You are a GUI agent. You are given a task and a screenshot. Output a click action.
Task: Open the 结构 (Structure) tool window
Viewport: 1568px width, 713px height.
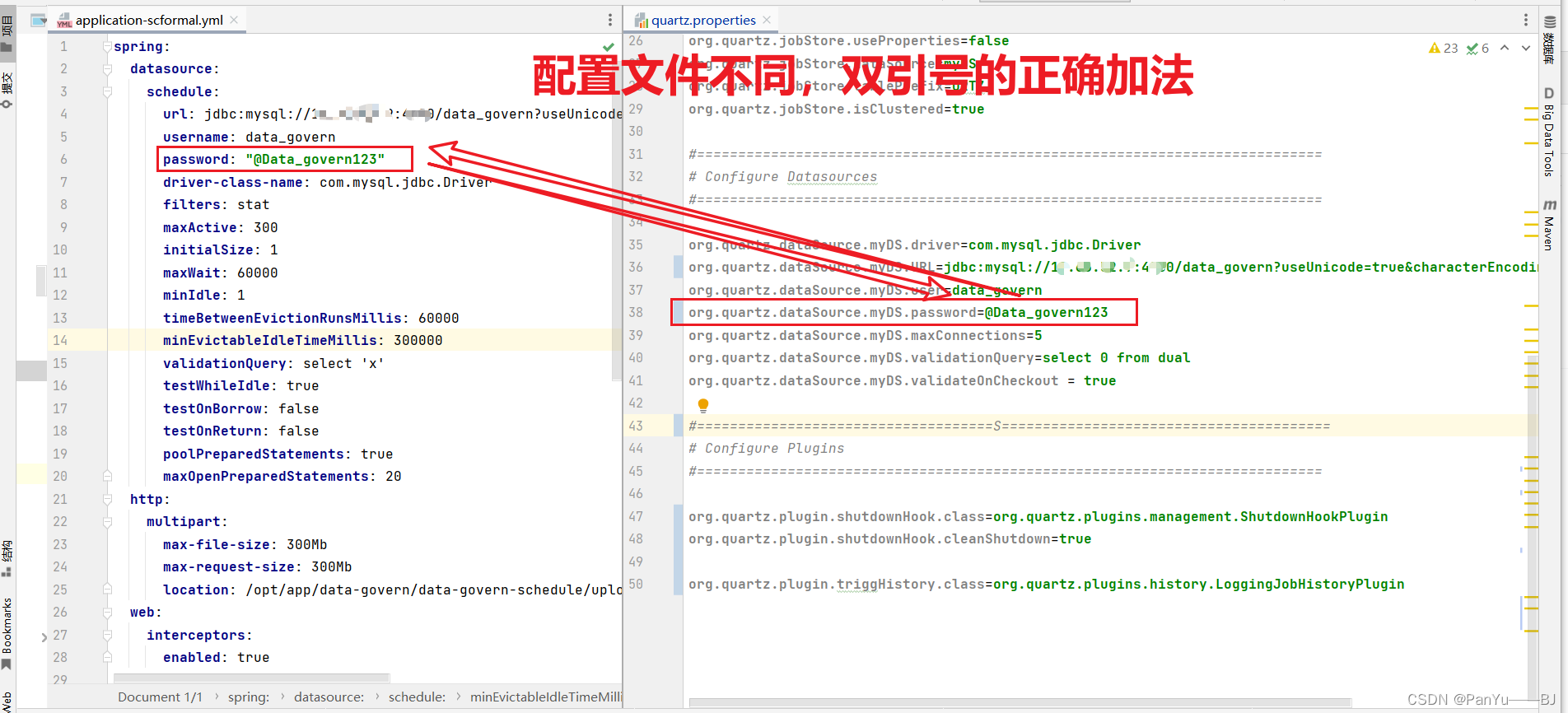7,558
